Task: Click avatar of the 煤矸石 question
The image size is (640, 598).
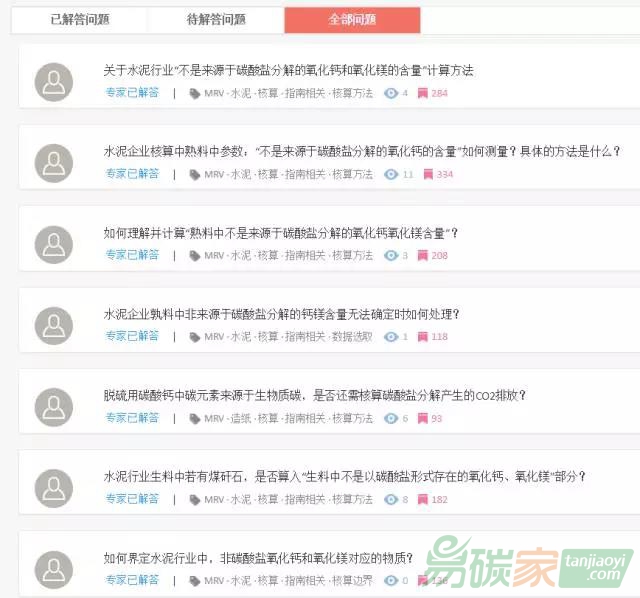Action: point(54,488)
